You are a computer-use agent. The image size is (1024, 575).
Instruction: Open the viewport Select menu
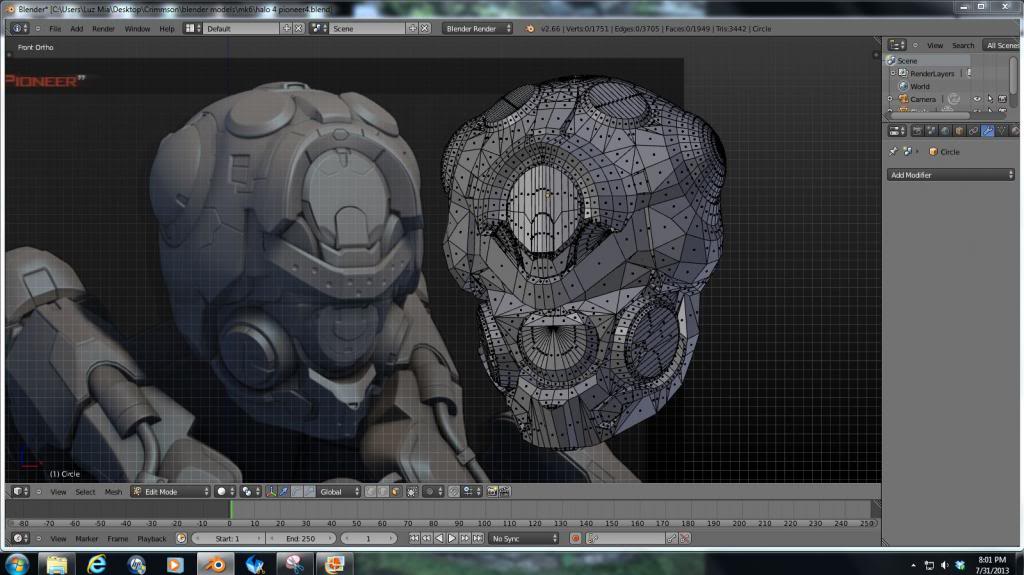pos(85,492)
